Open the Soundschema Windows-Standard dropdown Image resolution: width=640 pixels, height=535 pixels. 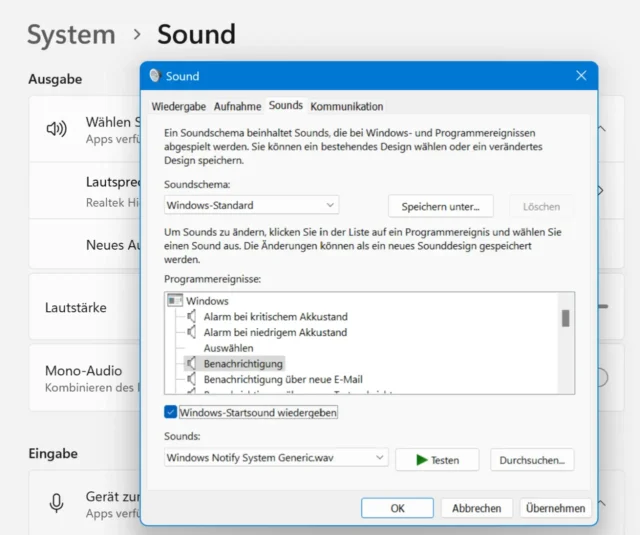[252, 205]
